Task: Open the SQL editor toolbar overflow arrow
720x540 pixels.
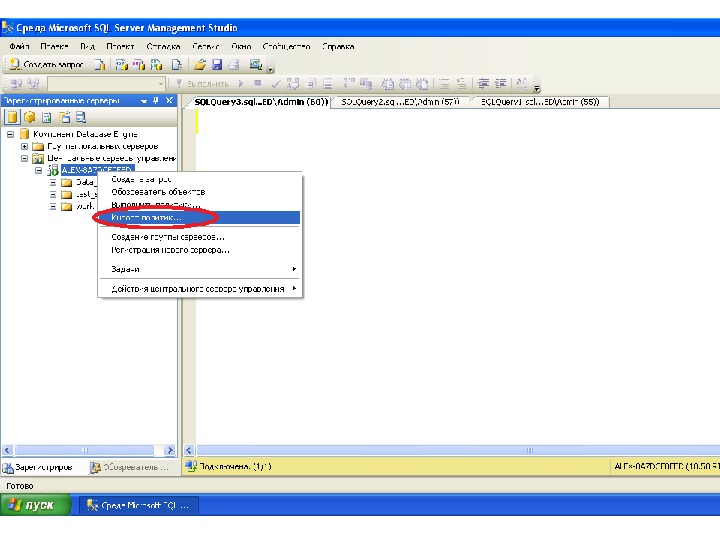Action: [x=537, y=88]
